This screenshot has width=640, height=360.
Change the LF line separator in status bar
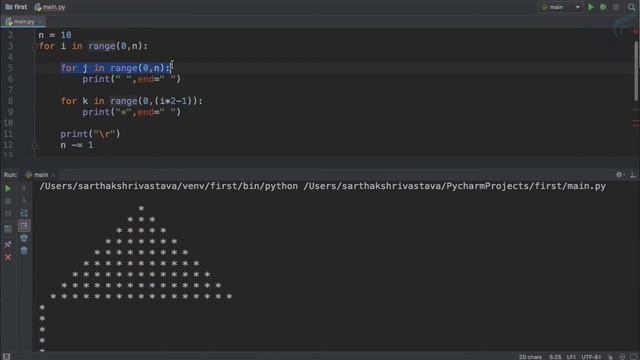(x=571, y=357)
